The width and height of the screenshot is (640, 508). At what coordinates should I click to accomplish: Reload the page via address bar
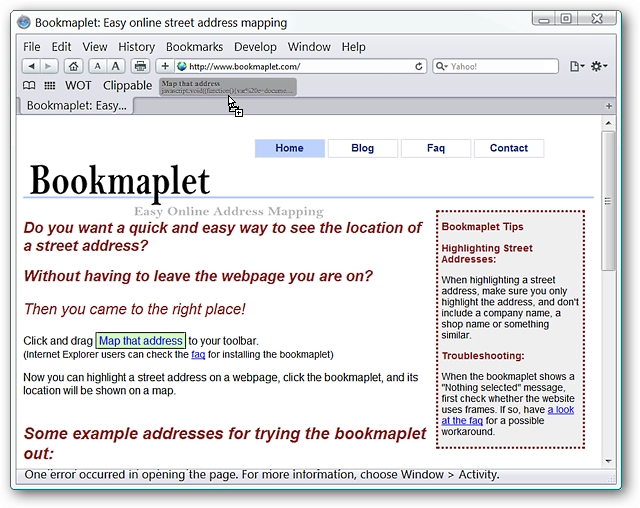418,67
